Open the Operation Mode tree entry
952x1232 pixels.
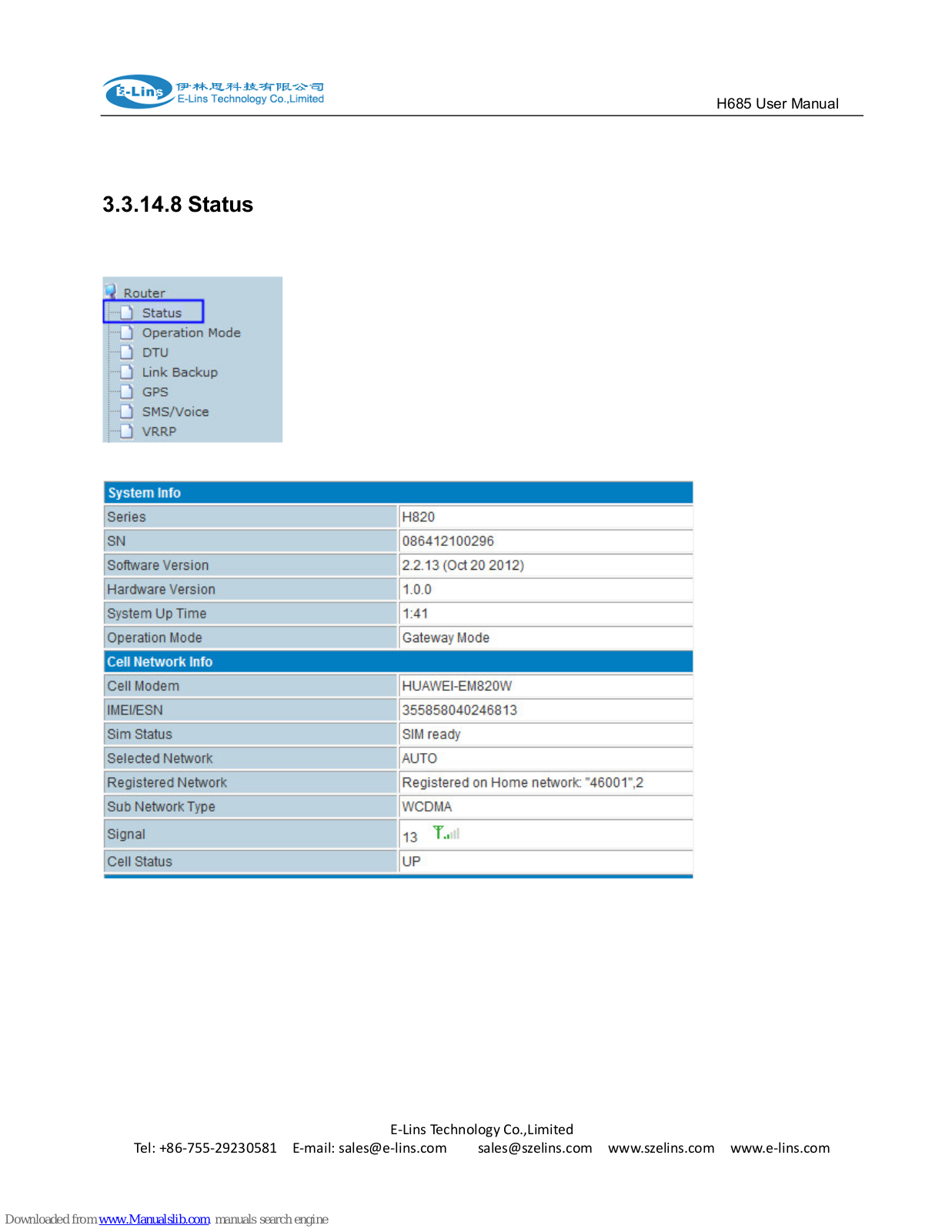191,333
